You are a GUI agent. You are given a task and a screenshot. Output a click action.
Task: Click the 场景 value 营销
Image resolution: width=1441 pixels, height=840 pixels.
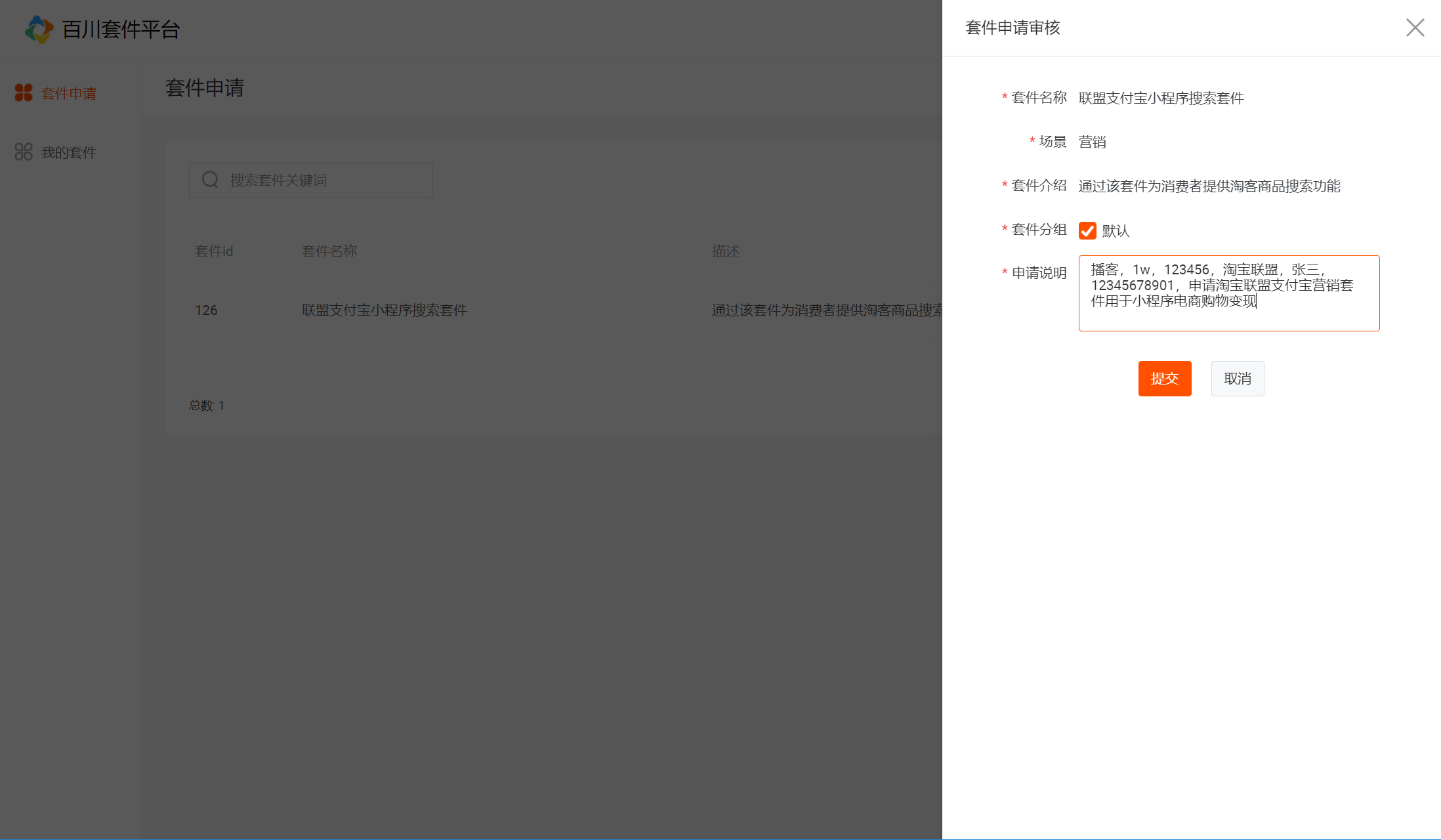[x=1093, y=142]
